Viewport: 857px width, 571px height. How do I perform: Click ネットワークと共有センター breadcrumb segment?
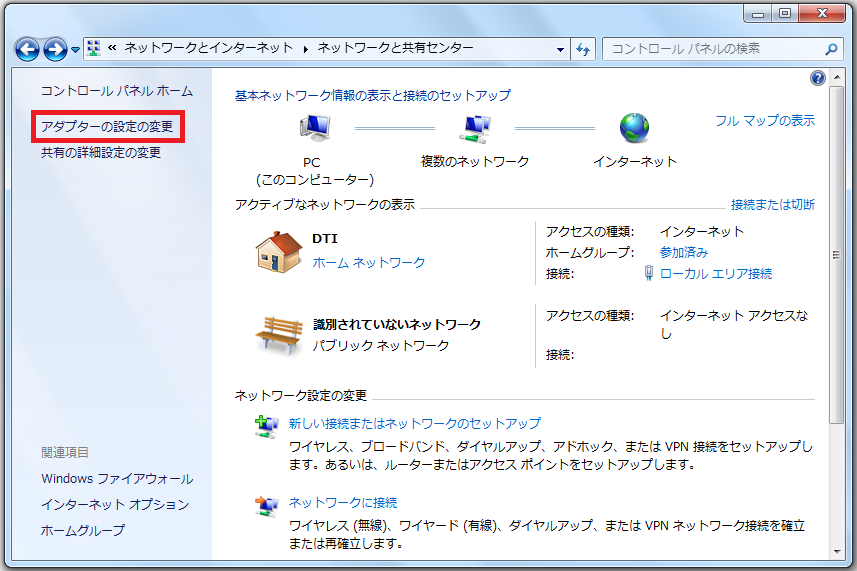click(x=396, y=48)
